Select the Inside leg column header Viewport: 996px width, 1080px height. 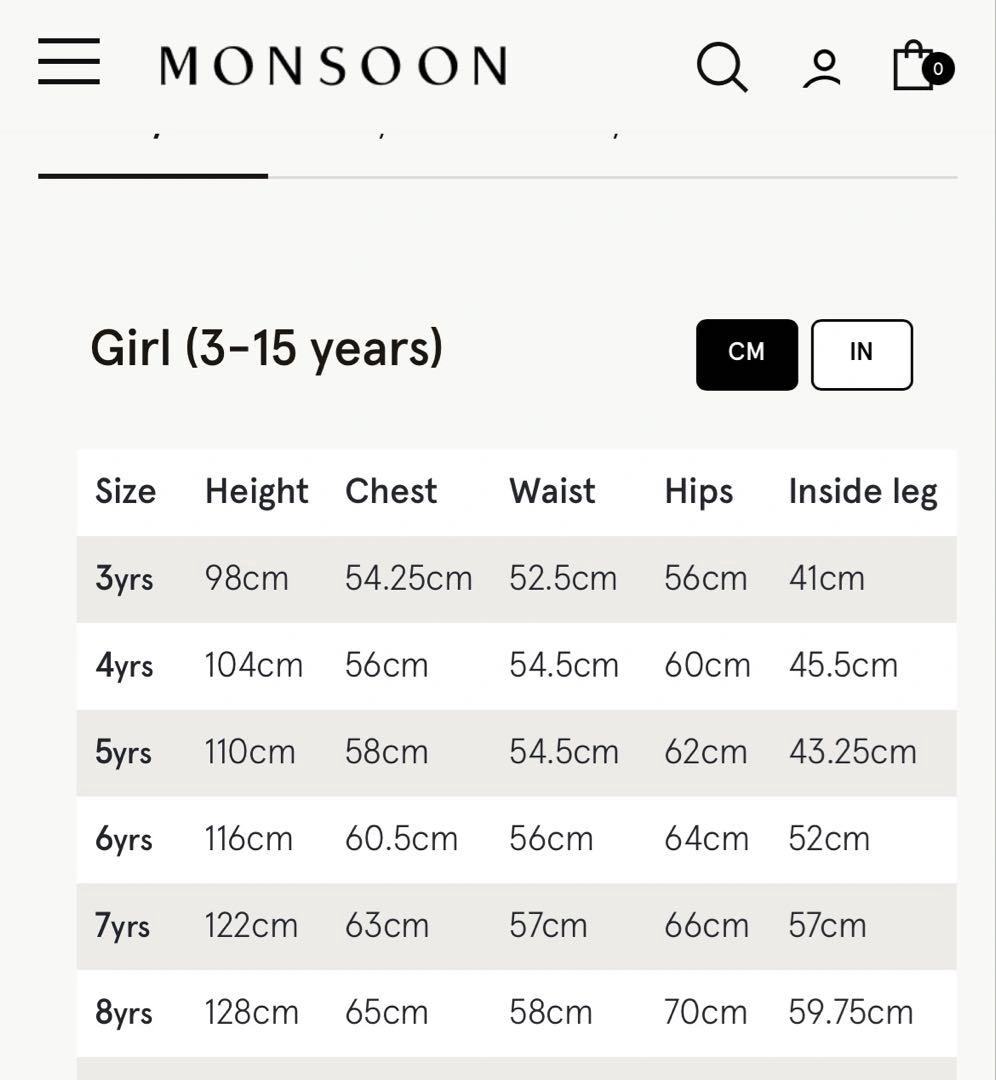(x=863, y=492)
